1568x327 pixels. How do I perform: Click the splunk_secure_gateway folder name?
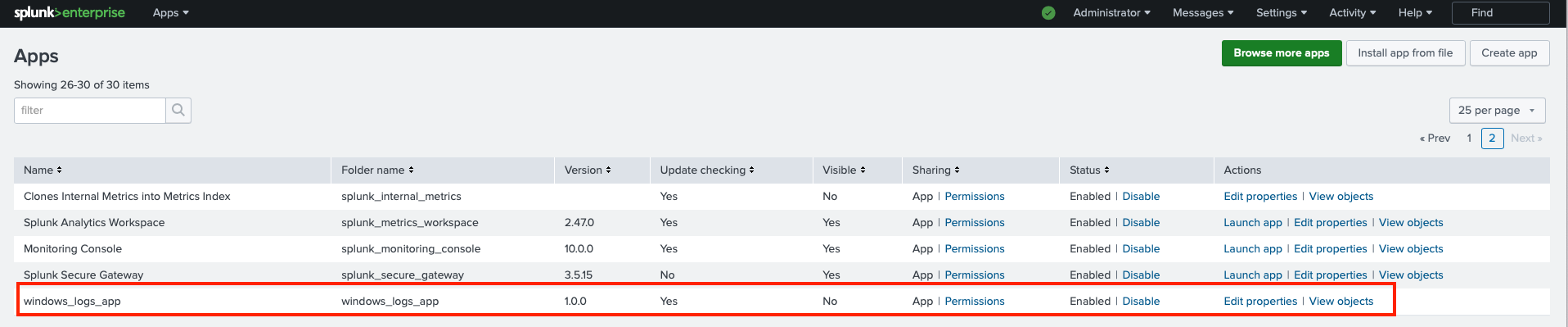pyautogui.click(x=403, y=275)
